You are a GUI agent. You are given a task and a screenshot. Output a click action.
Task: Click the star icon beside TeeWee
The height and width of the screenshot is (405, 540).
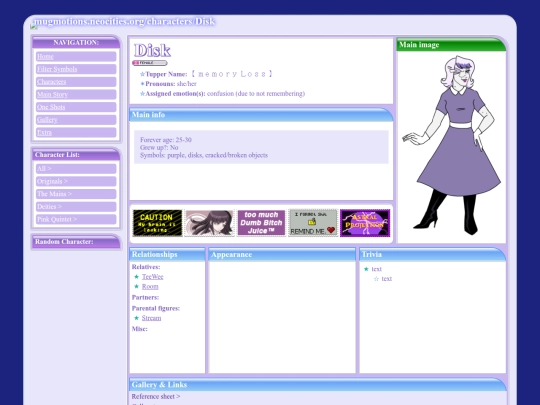tap(136, 277)
